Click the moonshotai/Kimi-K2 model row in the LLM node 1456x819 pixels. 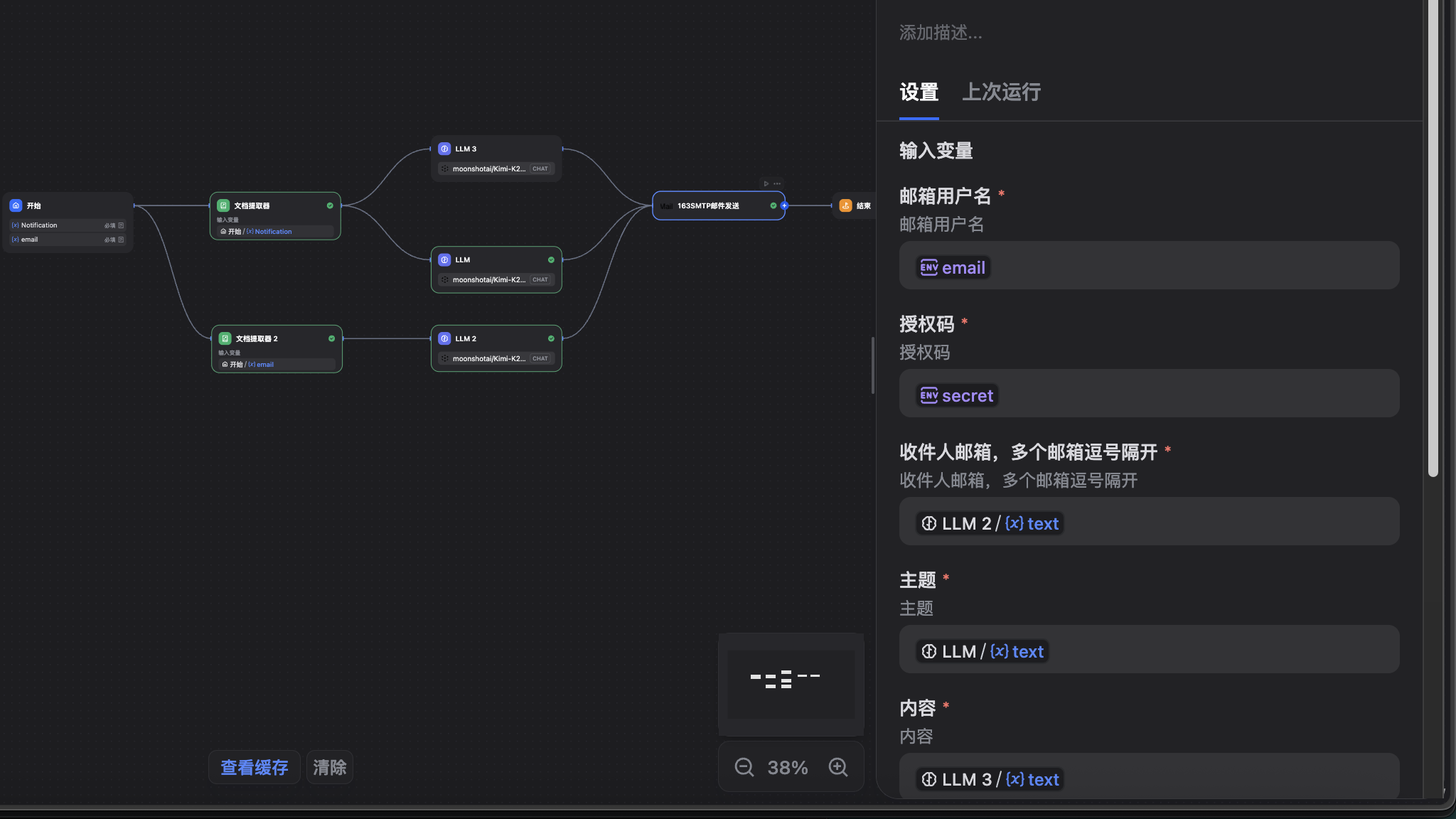(x=496, y=279)
